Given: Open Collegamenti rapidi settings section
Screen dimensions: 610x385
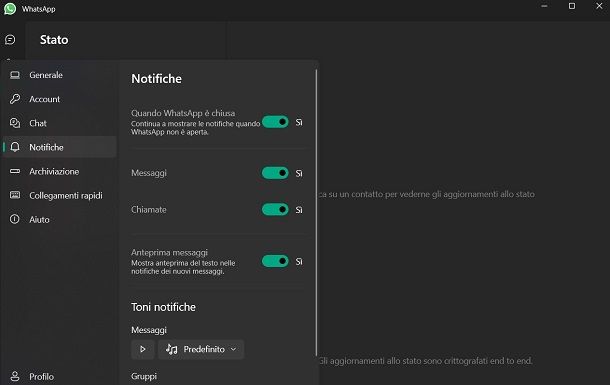Looking at the screenshot, I should point(60,195).
